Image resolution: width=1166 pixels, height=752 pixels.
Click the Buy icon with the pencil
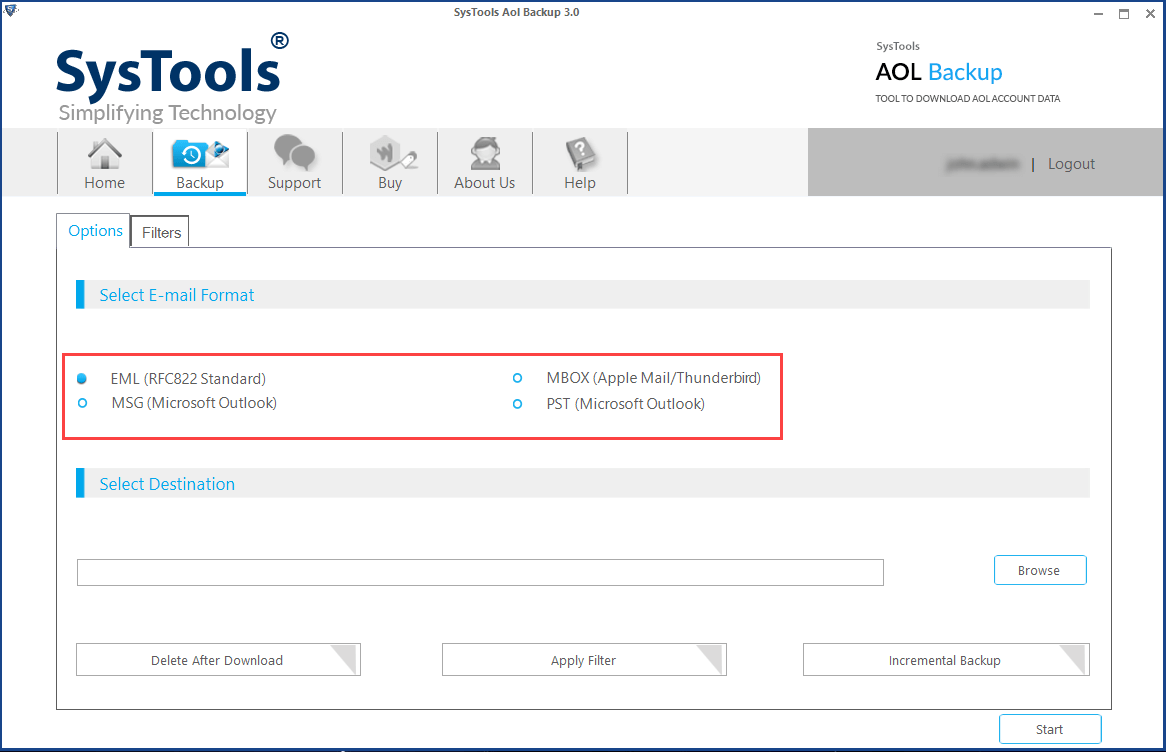pos(389,162)
